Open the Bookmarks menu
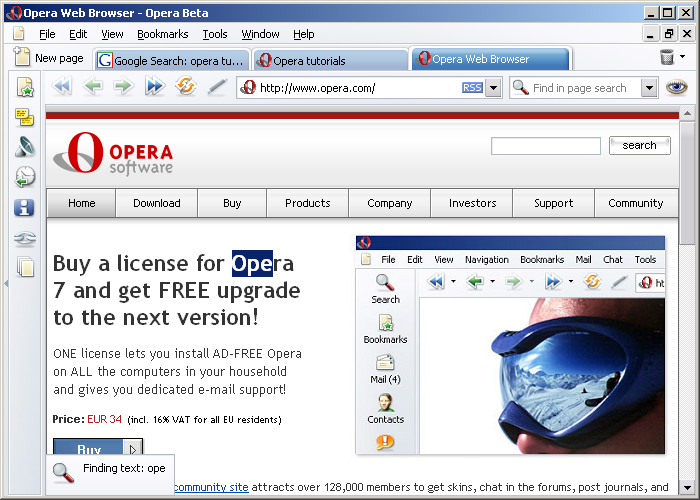 162,34
